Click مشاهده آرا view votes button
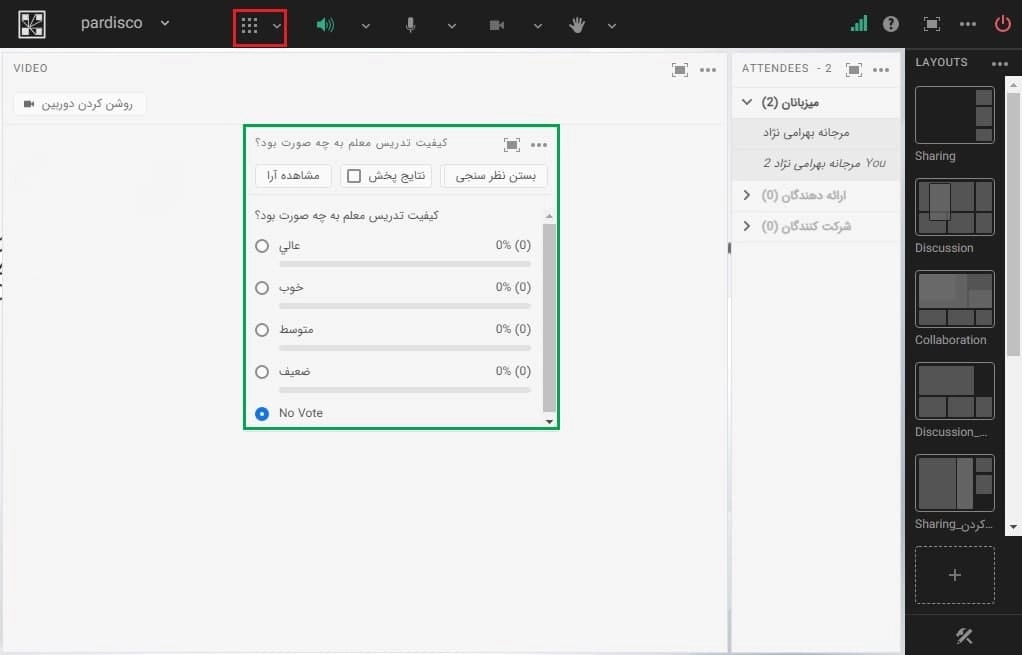The width and height of the screenshot is (1022, 655). (293, 176)
